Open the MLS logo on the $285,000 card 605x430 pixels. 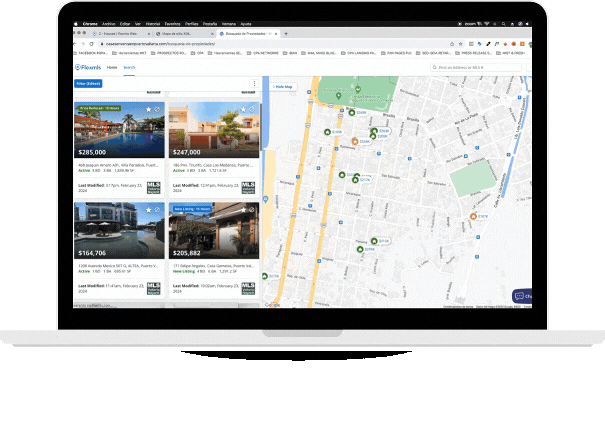pos(153,187)
